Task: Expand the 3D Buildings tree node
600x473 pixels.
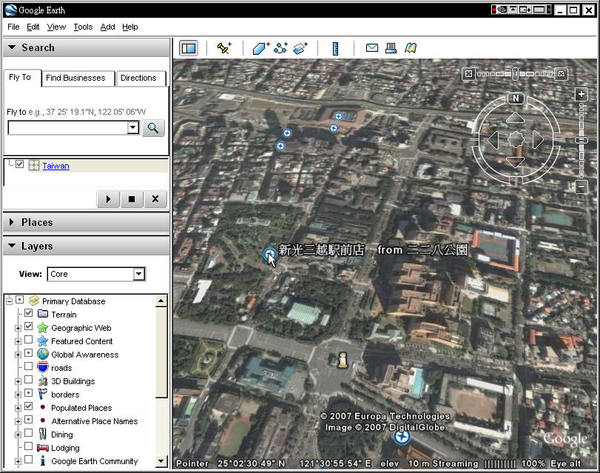Action: [18, 382]
